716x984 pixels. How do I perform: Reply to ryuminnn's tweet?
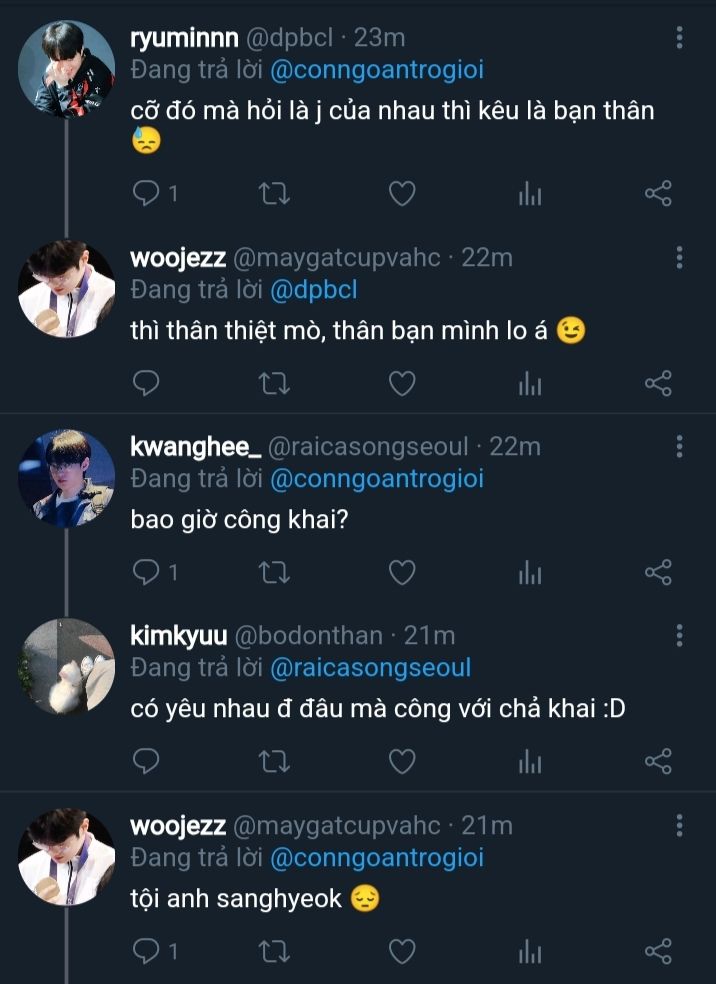click(x=146, y=193)
